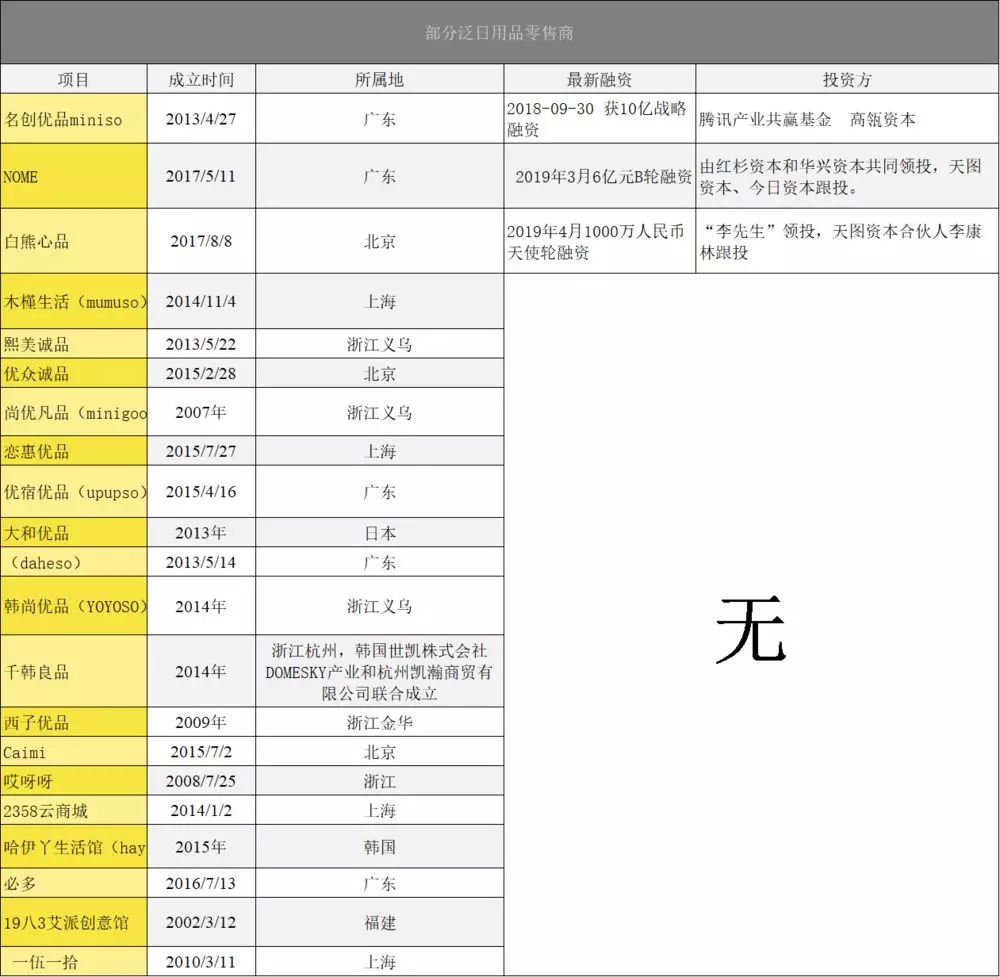Select the 项目 column header
Viewport: 1000px width, 977px height.
tap(74, 79)
